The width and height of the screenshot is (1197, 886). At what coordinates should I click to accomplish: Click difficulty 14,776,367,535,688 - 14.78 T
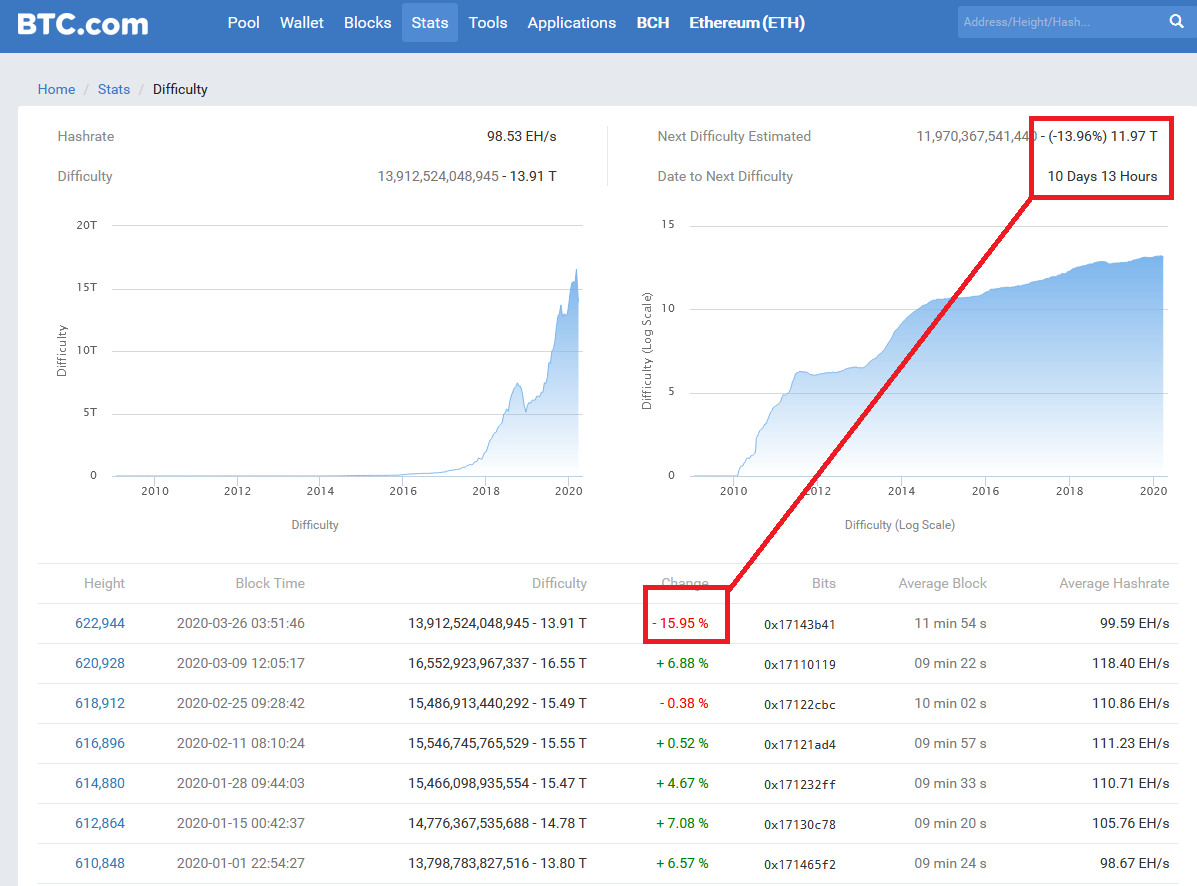[x=498, y=823]
